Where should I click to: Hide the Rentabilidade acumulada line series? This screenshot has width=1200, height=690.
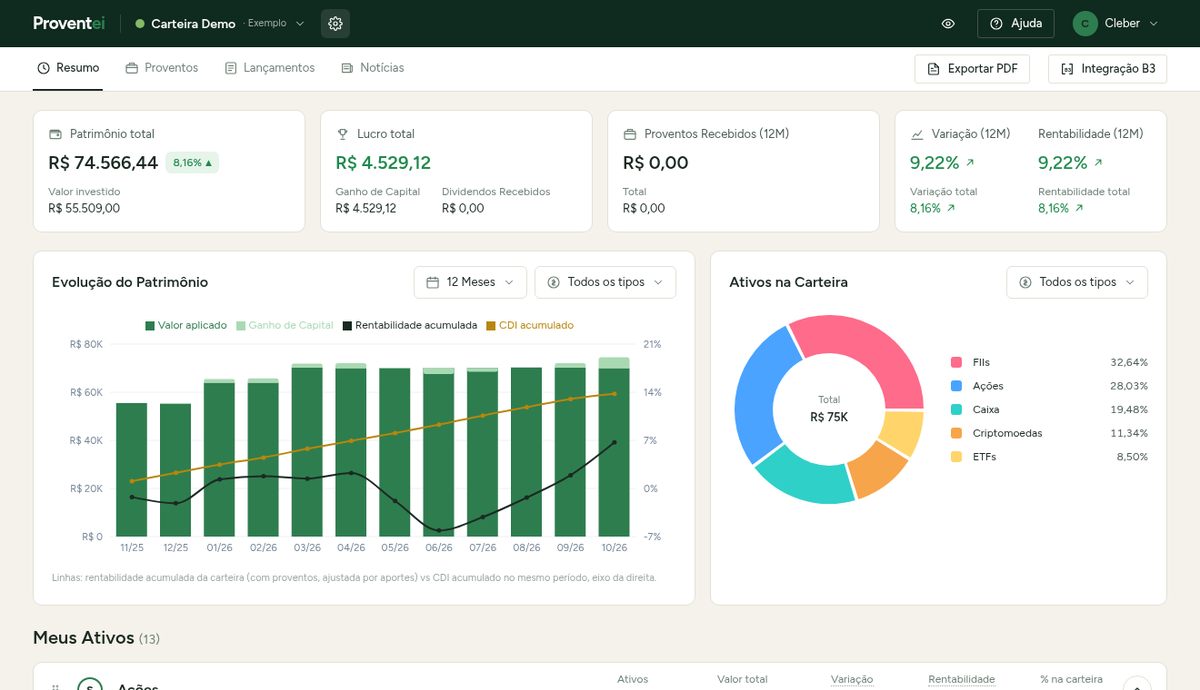tap(410, 326)
